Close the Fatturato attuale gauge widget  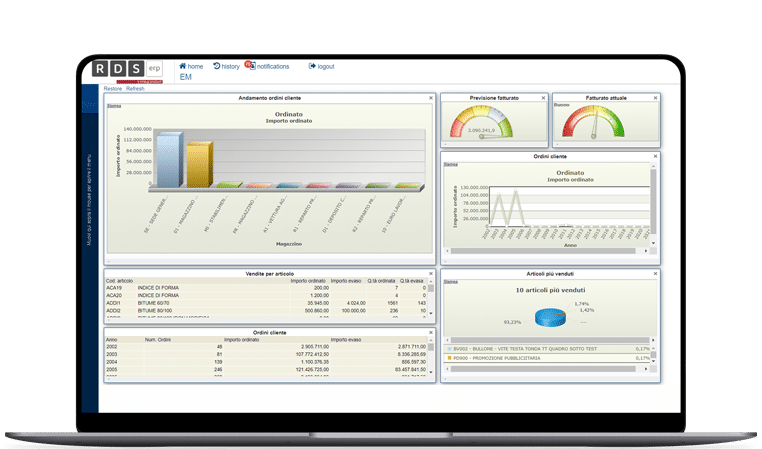[654, 98]
